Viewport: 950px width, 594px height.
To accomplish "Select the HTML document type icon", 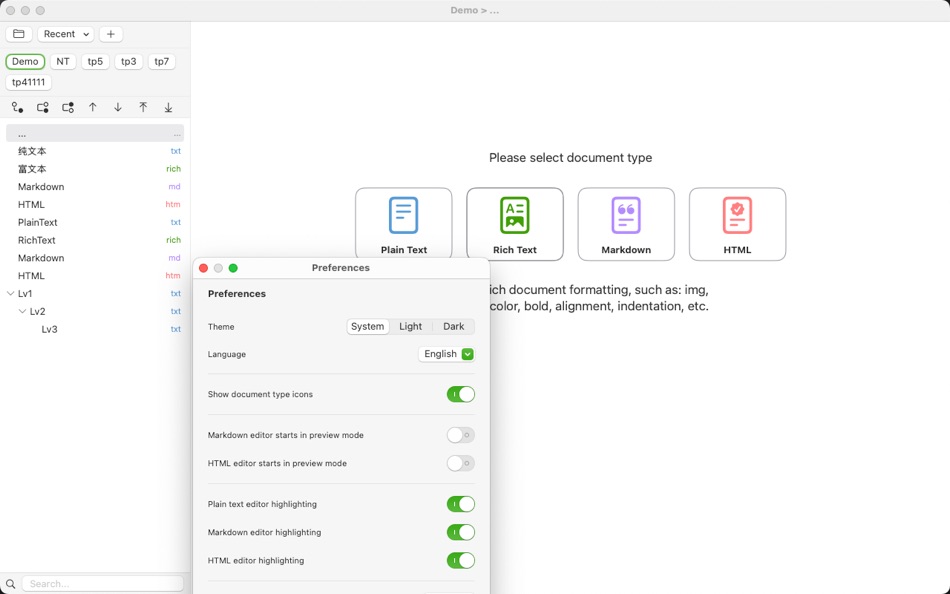I will click(x=737, y=223).
